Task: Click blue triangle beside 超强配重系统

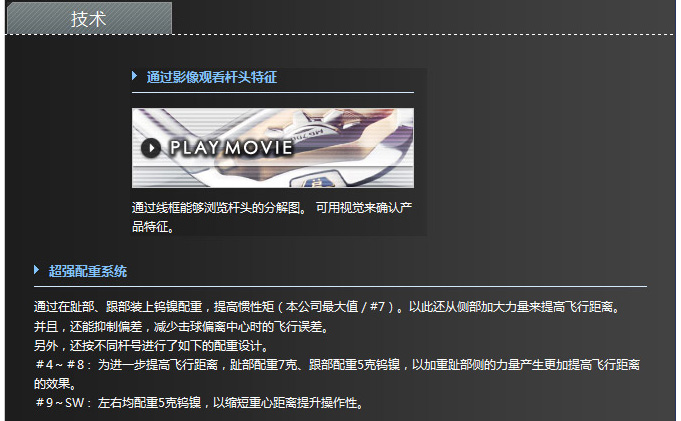Action: pyautogui.click(x=36, y=270)
